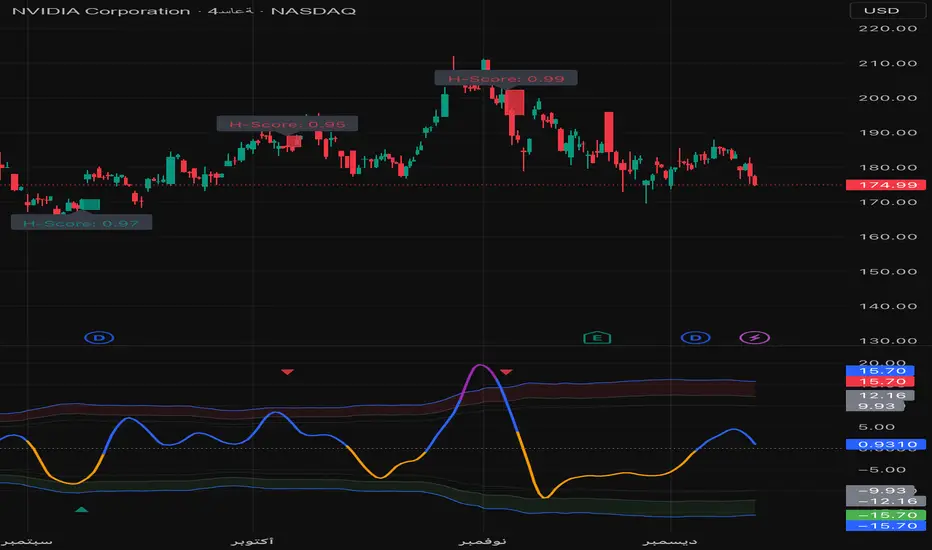This screenshot has width=932, height=550.
Task: Click the purple peak of the oscillator line
Action: [480, 366]
